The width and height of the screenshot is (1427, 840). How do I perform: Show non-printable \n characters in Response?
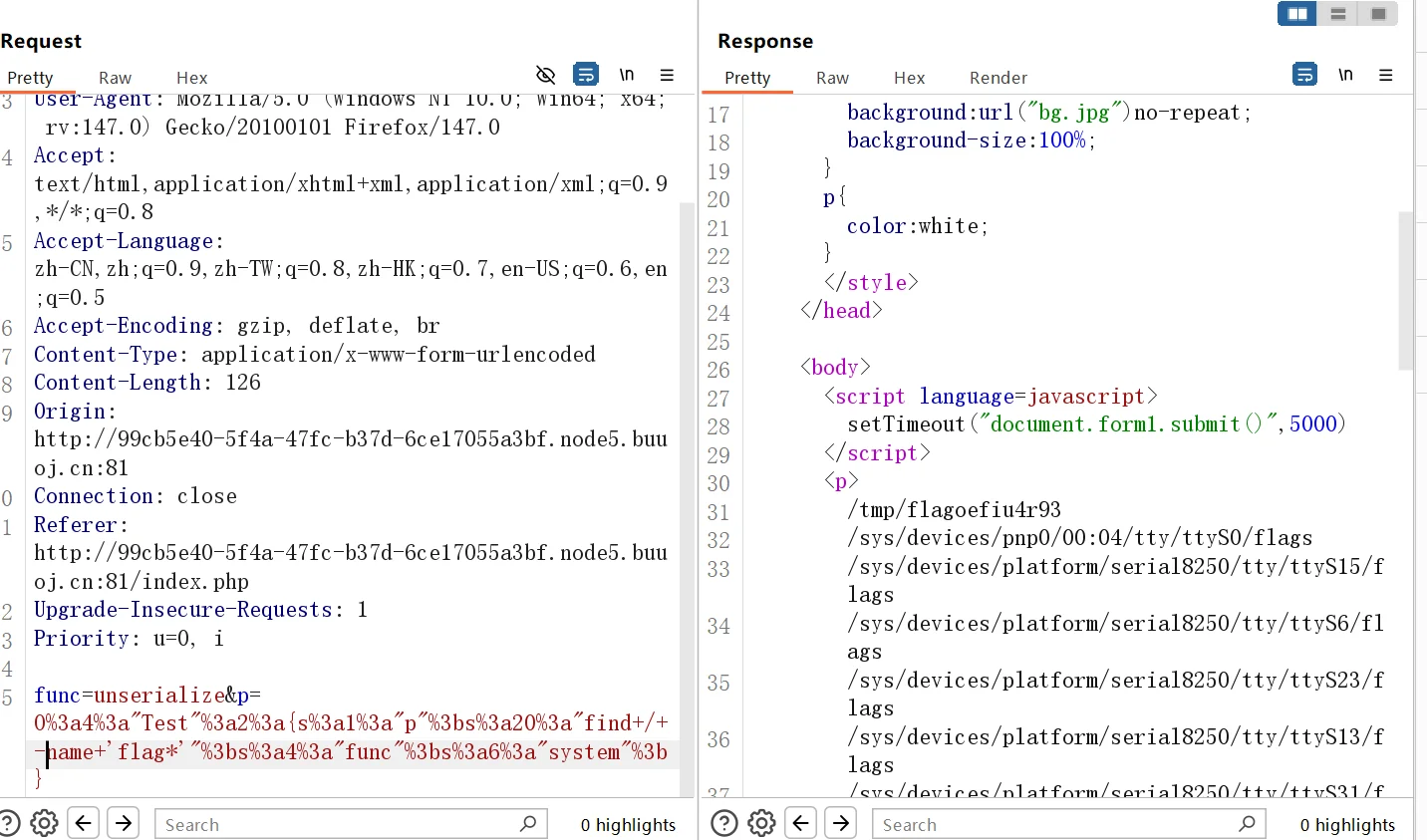point(1345,75)
